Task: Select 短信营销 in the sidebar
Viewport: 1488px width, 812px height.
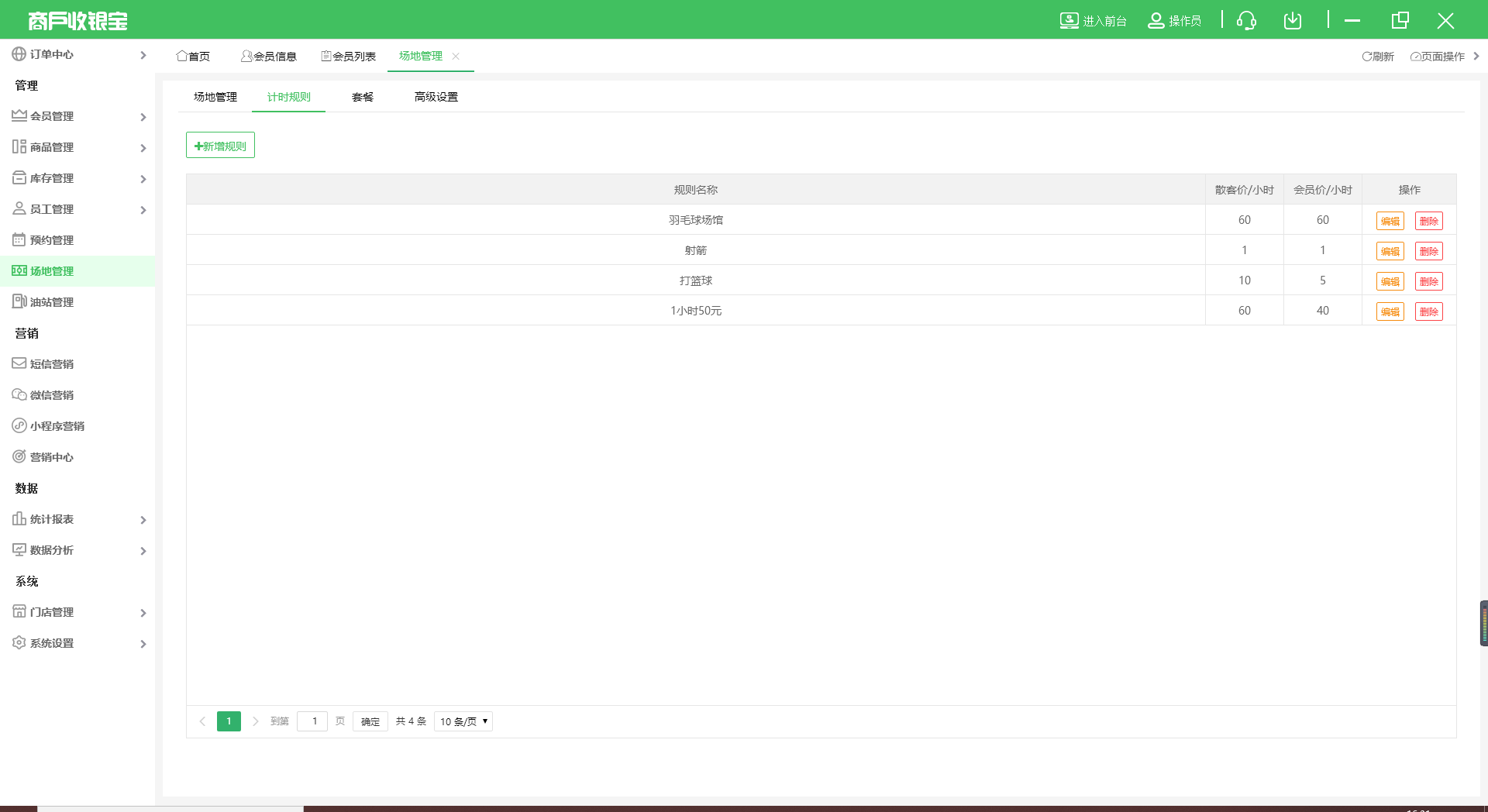Action: 52,364
